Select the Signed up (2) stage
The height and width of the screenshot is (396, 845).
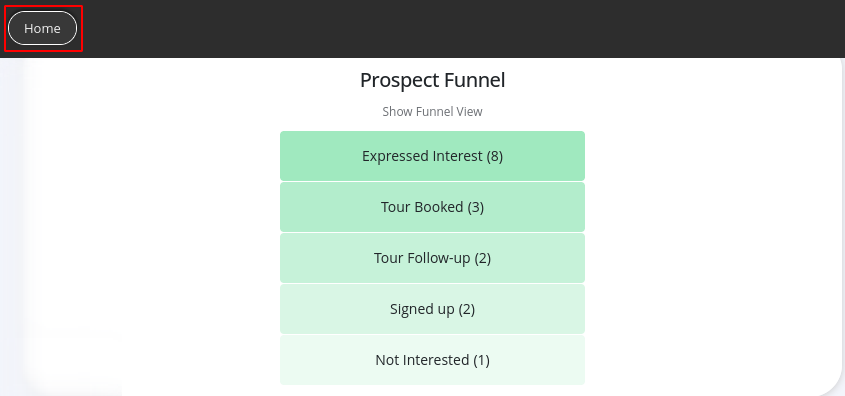432,309
